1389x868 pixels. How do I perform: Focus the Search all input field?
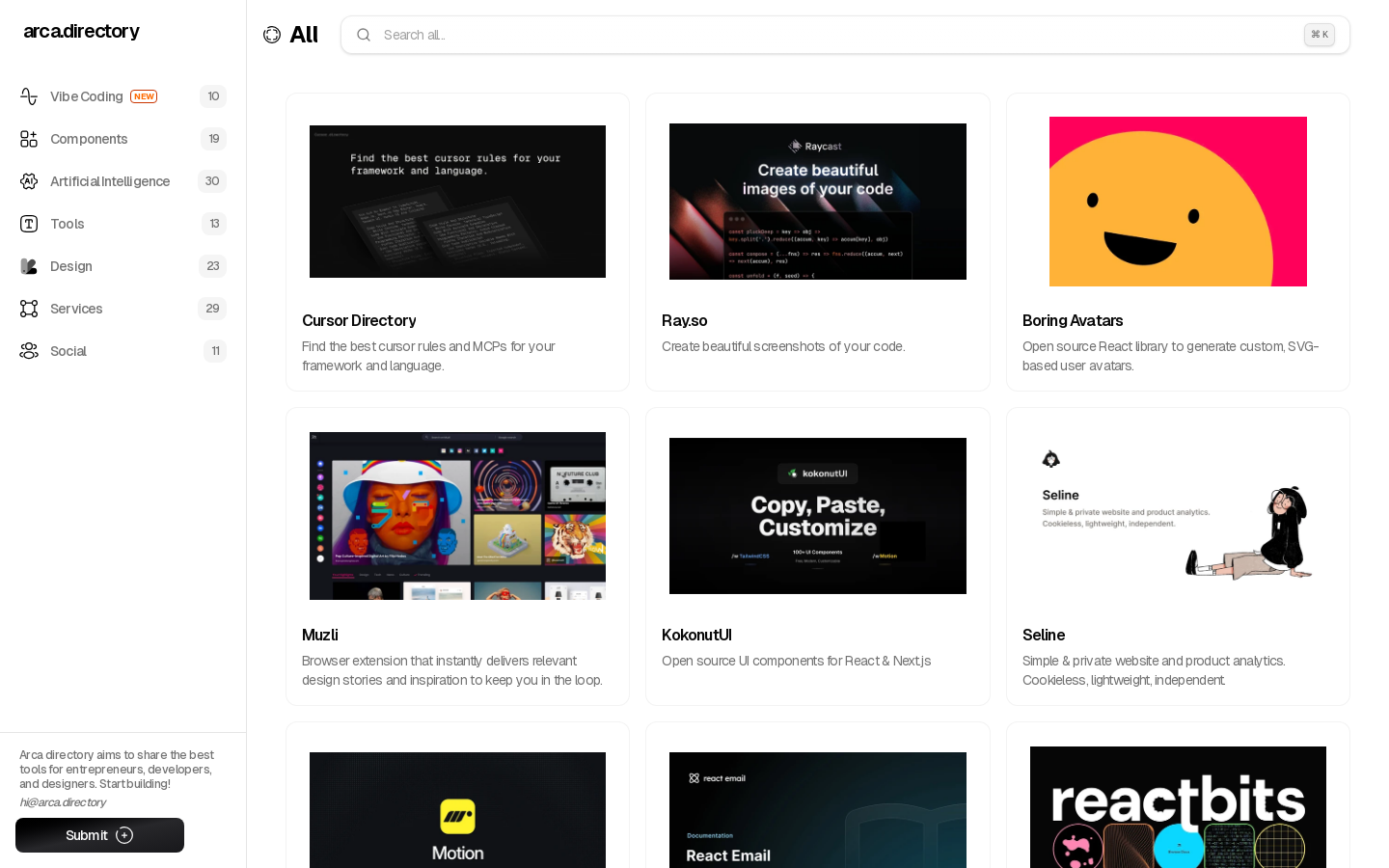[845, 35]
